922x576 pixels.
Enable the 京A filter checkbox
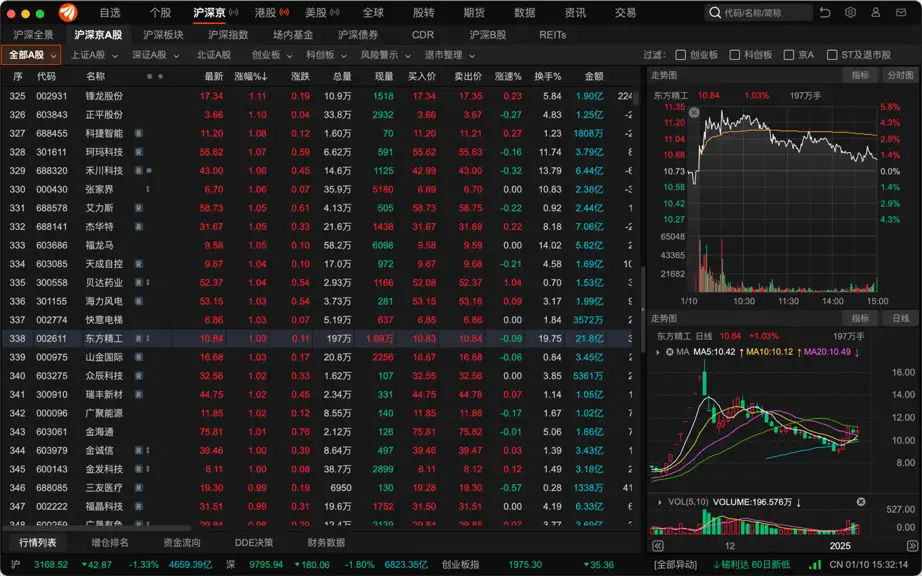(x=789, y=55)
